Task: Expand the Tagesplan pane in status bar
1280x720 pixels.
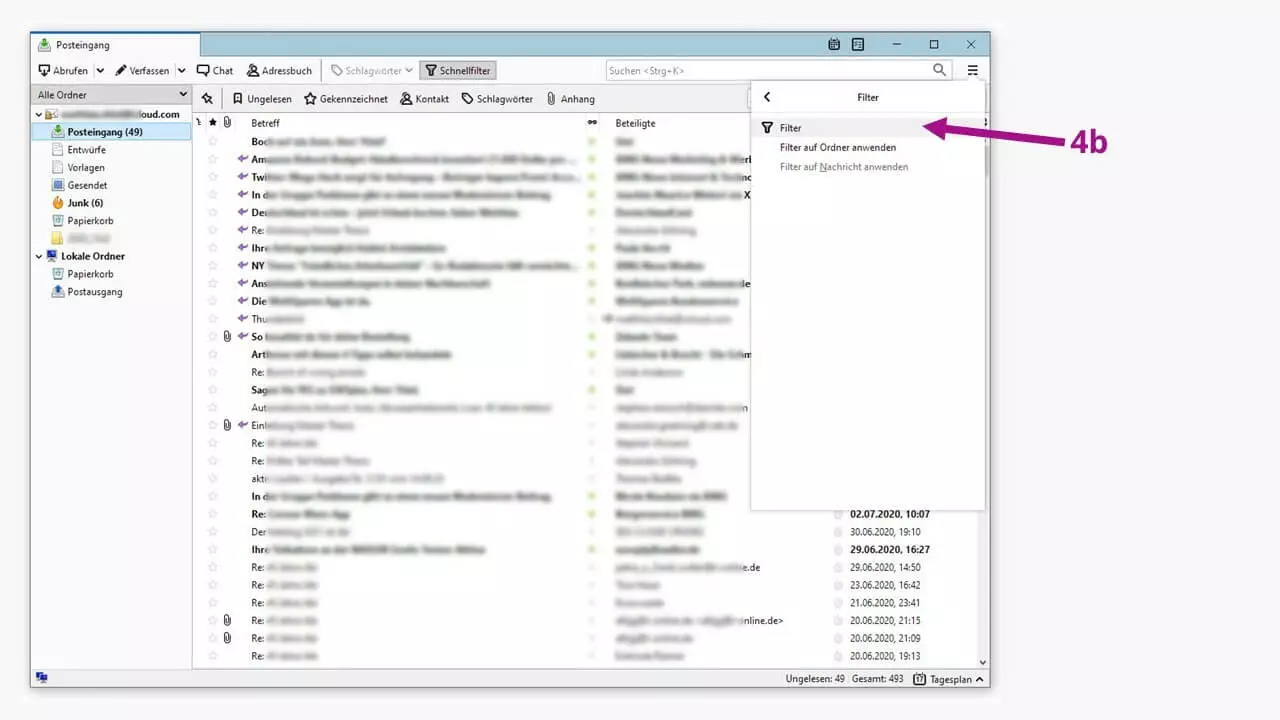Action: [949, 679]
